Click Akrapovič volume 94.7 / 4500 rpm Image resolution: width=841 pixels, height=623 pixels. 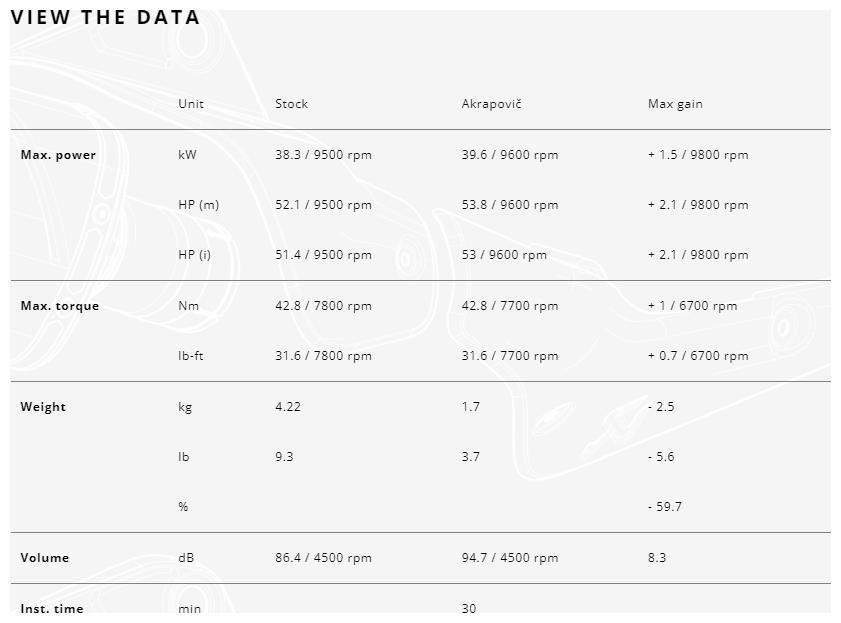[x=510, y=558]
